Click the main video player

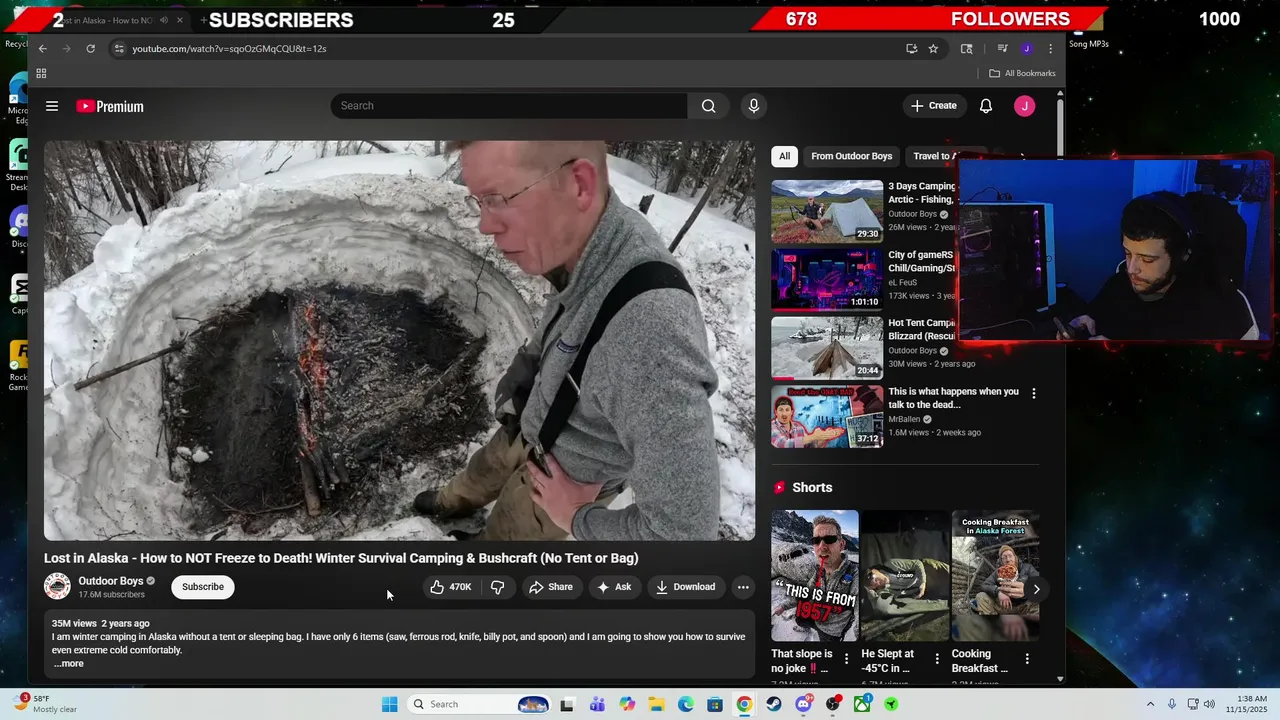click(x=399, y=341)
